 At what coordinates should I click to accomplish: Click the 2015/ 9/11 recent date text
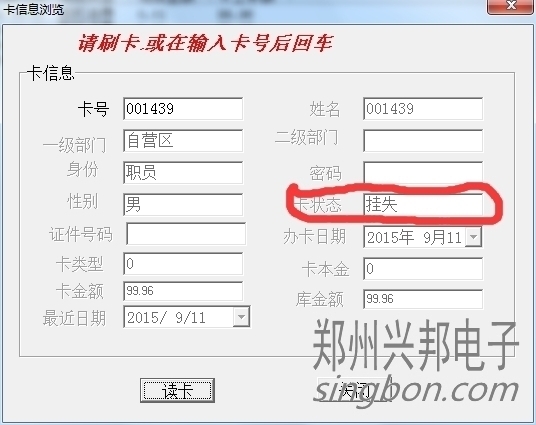click(x=166, y=318)
